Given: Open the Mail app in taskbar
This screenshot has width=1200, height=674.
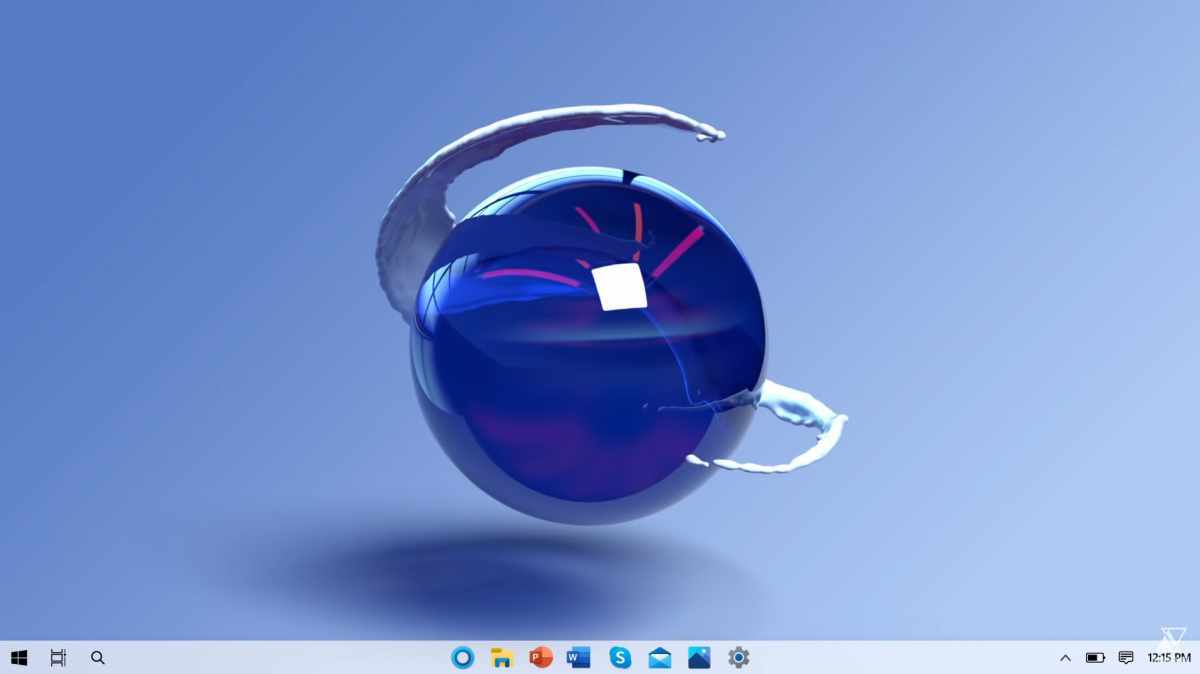Looking at the screenshot, I should coord(660,657).
